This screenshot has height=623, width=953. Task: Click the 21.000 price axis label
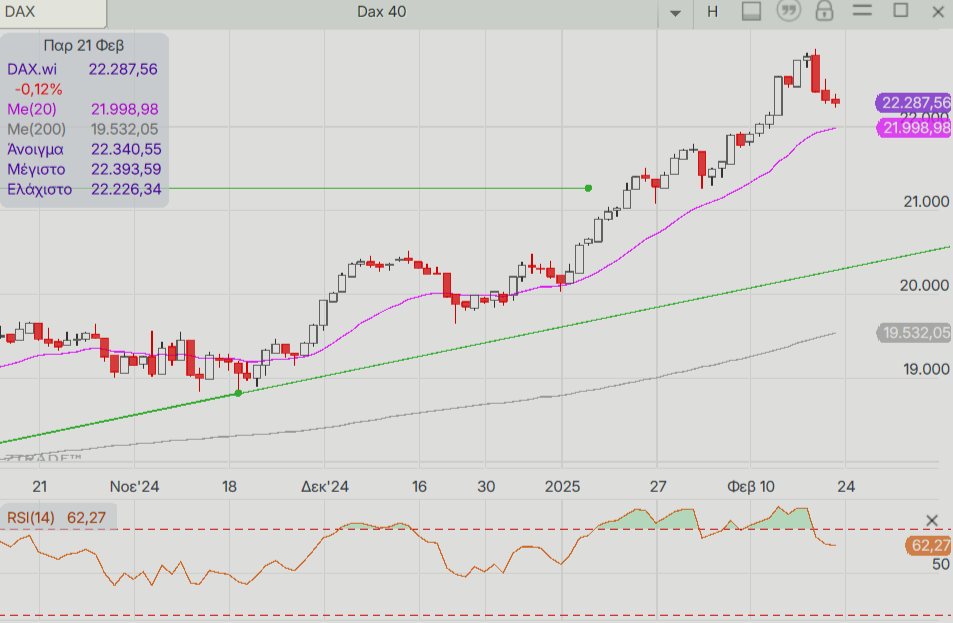tap(926, 202)
